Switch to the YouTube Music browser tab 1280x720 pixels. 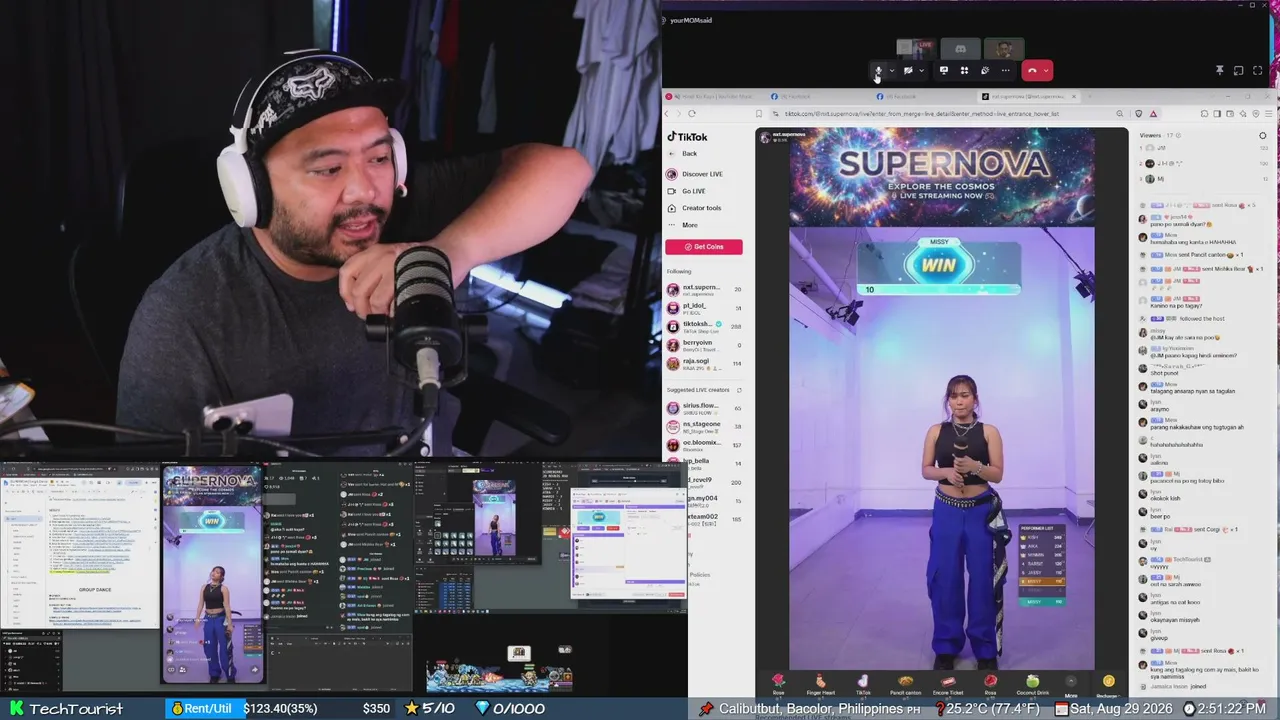716,96
